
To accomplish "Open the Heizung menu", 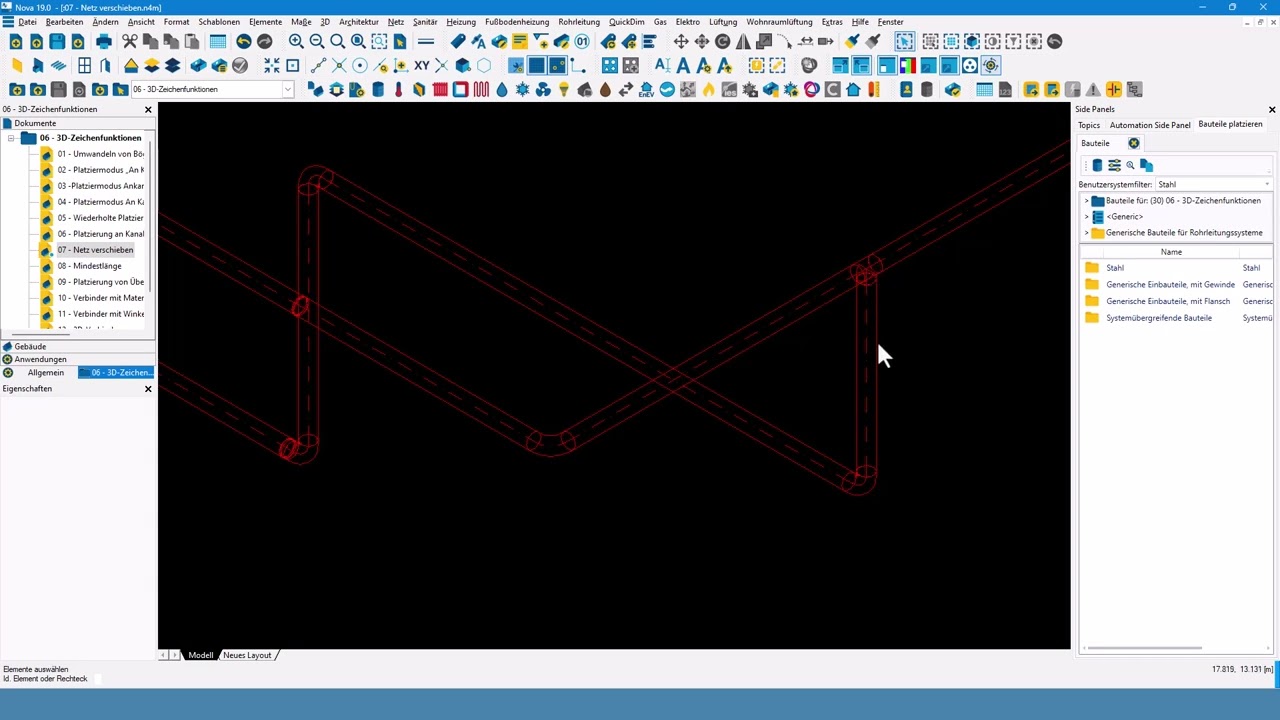I will (461, 22).
